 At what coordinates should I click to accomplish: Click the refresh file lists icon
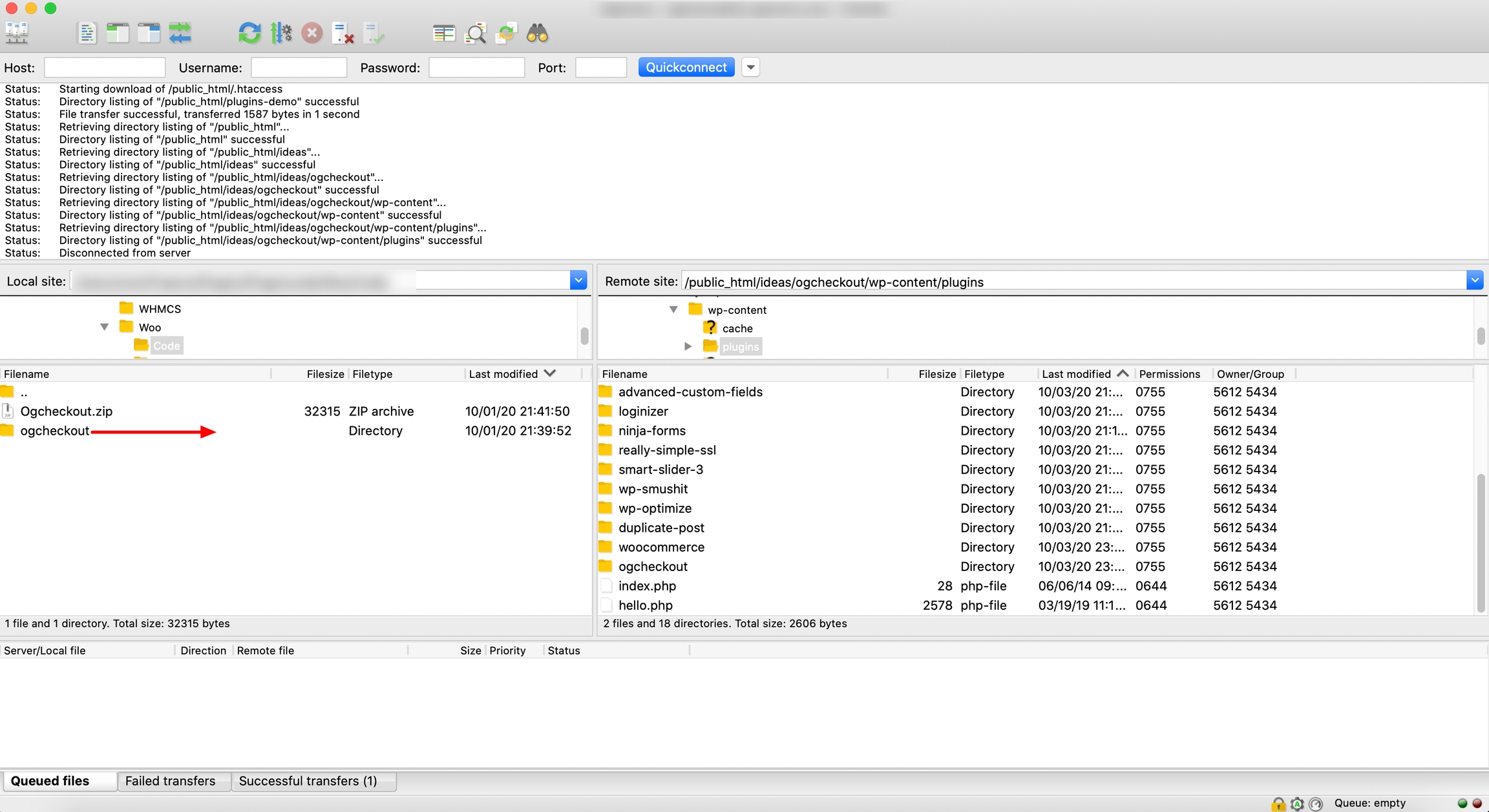[249, 33]
